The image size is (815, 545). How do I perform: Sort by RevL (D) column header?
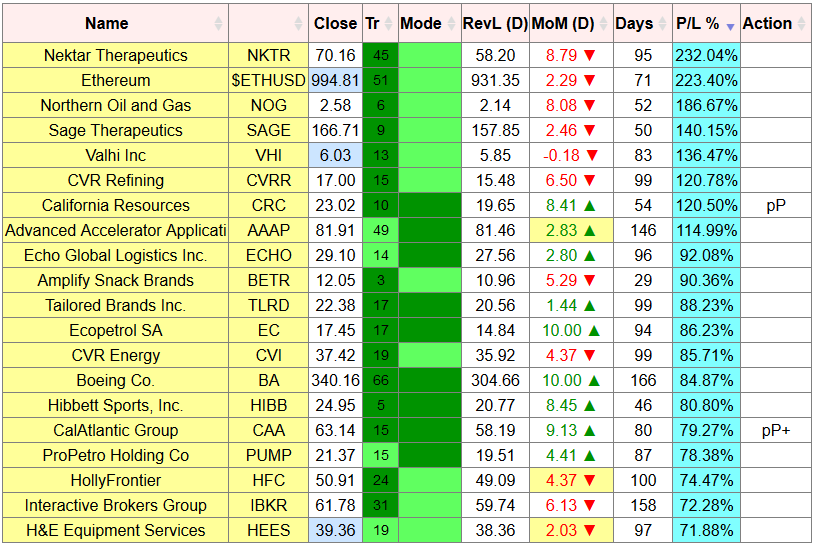coord(495,23)
